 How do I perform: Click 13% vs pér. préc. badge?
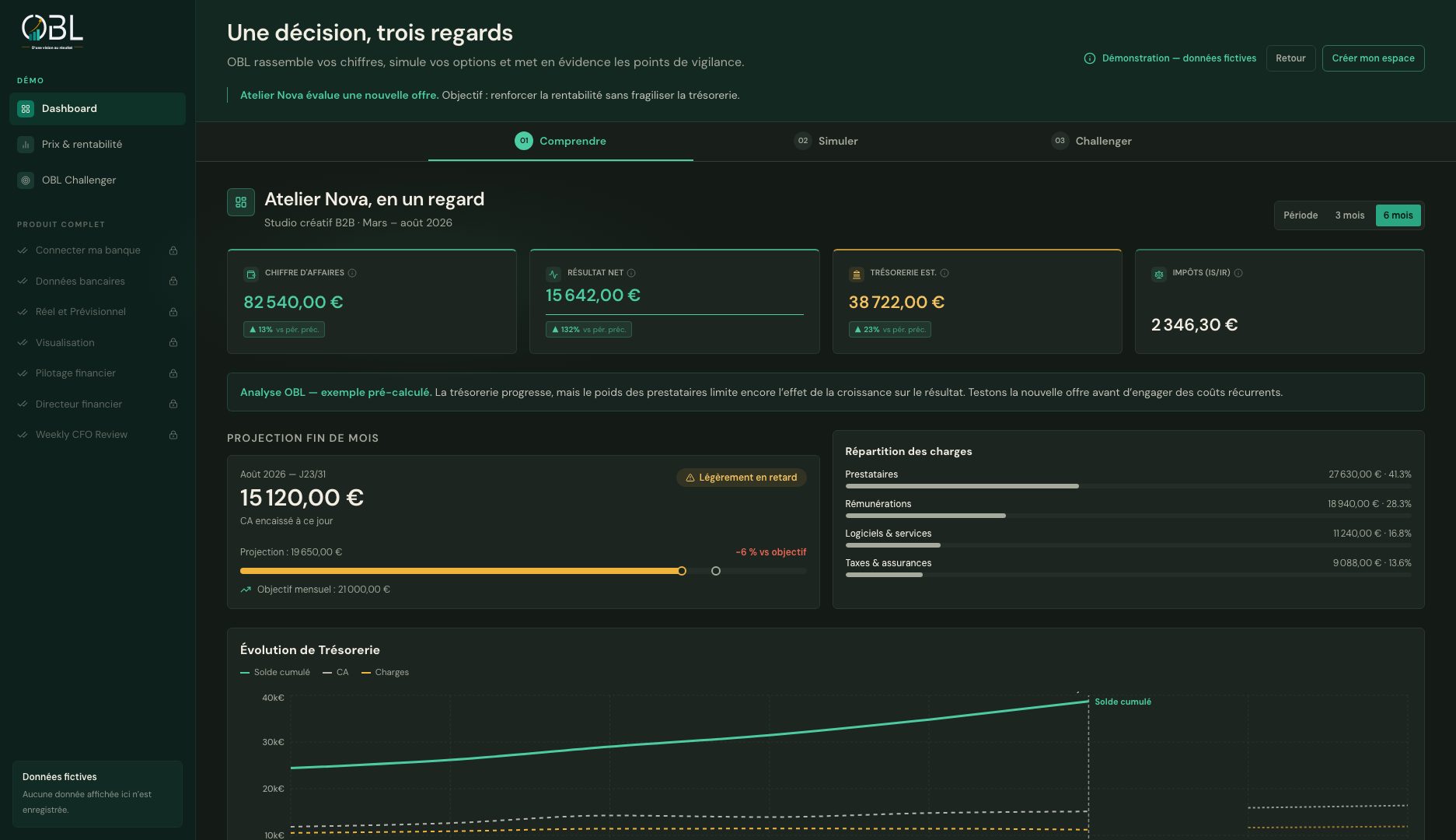[x=284, y=330]
